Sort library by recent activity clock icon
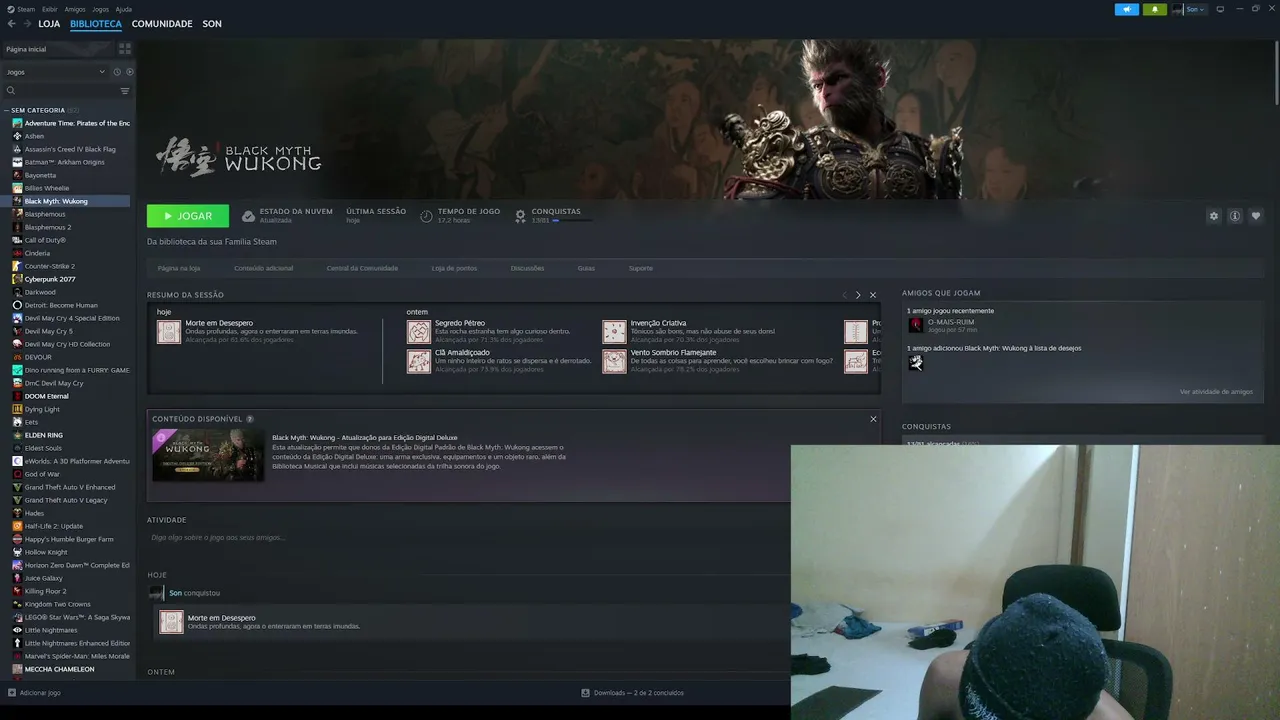Image resolution: width=1280 pixels, height=720 pixels. pyautogui.click(x=117, y=72)
